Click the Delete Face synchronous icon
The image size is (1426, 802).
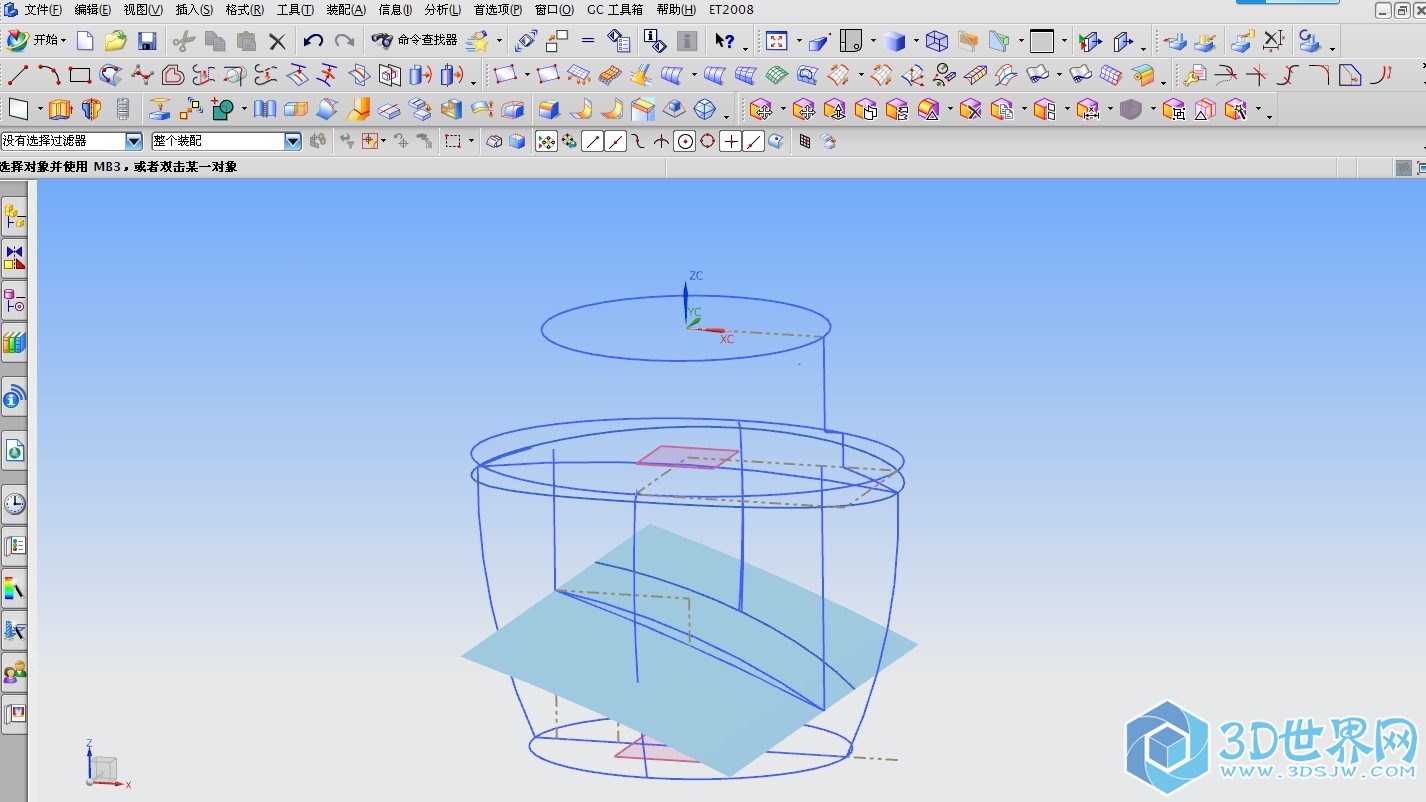pyautogui.click(x=970, y=109)
